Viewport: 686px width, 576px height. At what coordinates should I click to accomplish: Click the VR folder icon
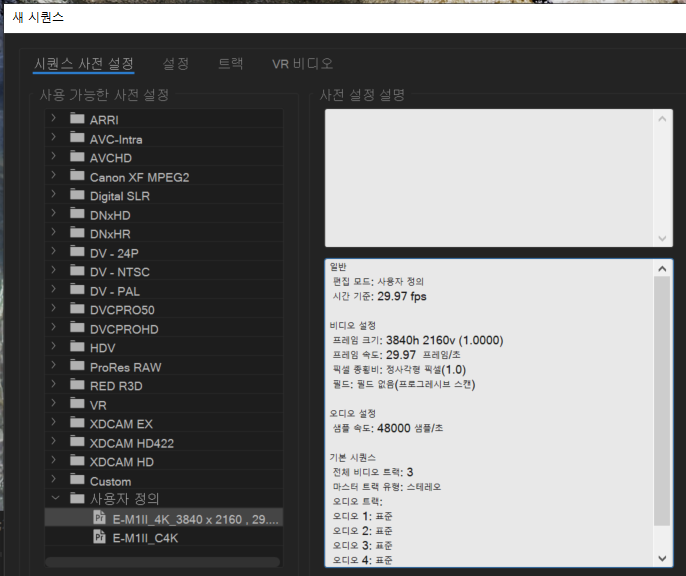pos(77,403)
